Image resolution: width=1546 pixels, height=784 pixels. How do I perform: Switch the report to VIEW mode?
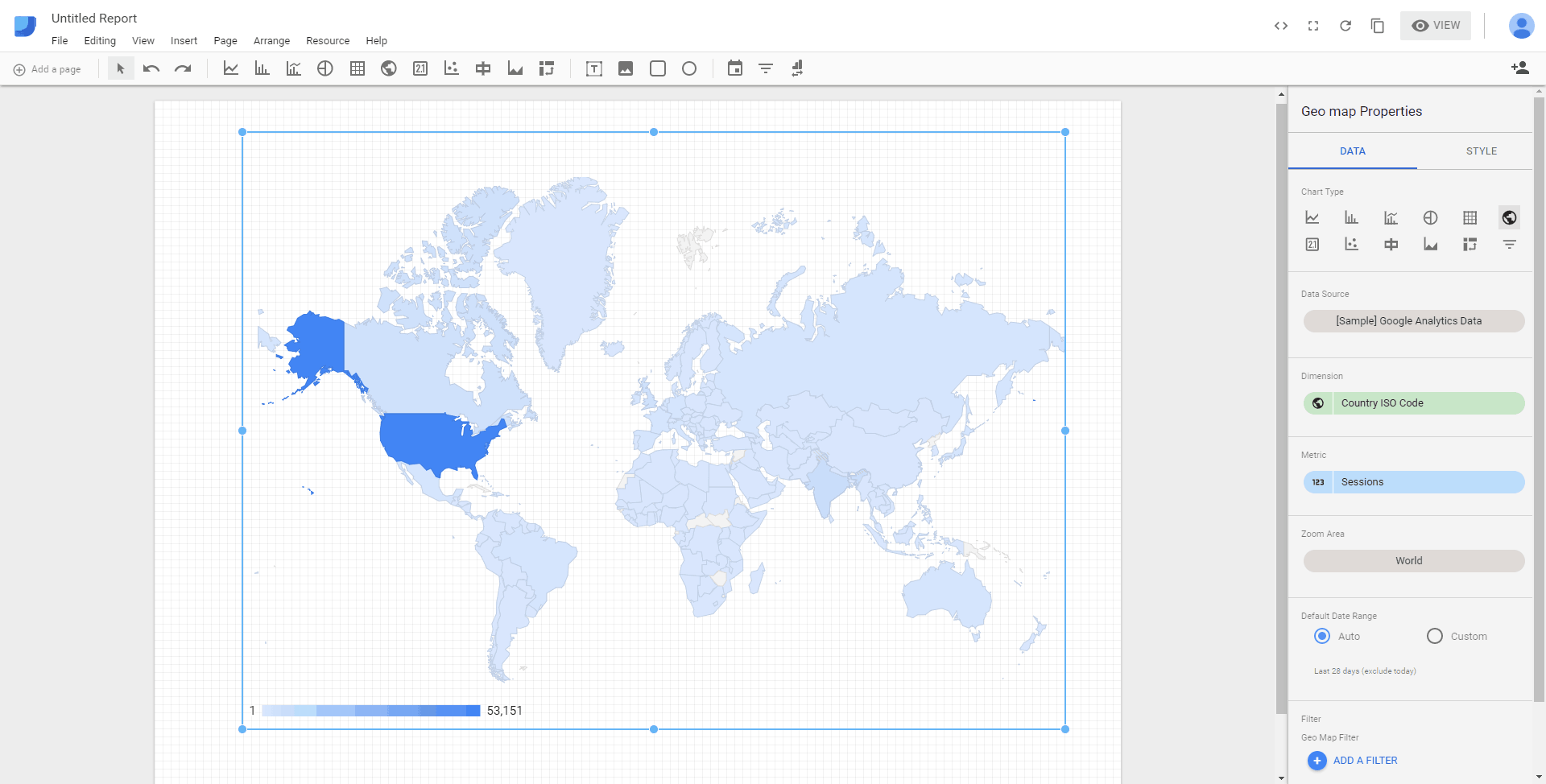(1436, 25)
